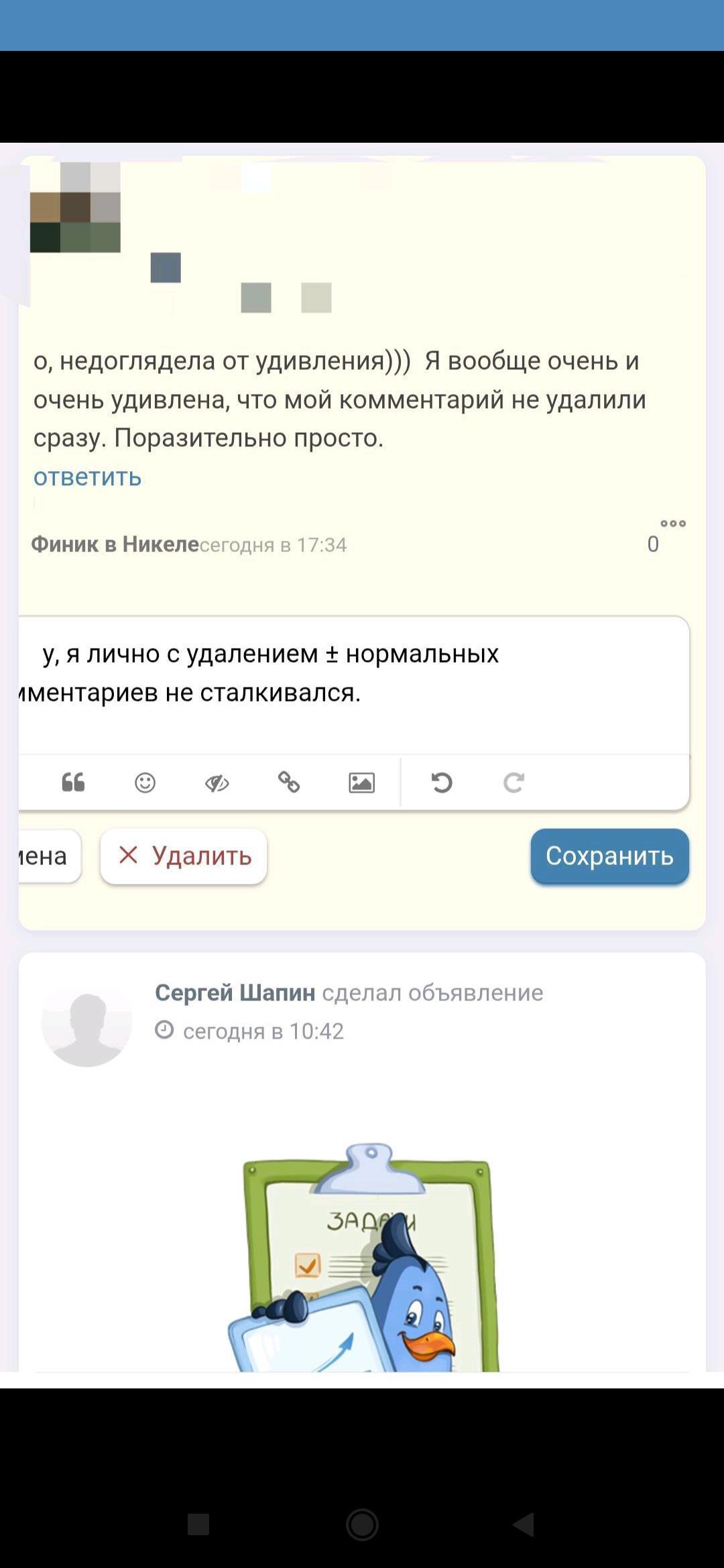724x1568 pixels.
Task: Click Сергей Шапин's avatar placeholder
Action: 86,1023
